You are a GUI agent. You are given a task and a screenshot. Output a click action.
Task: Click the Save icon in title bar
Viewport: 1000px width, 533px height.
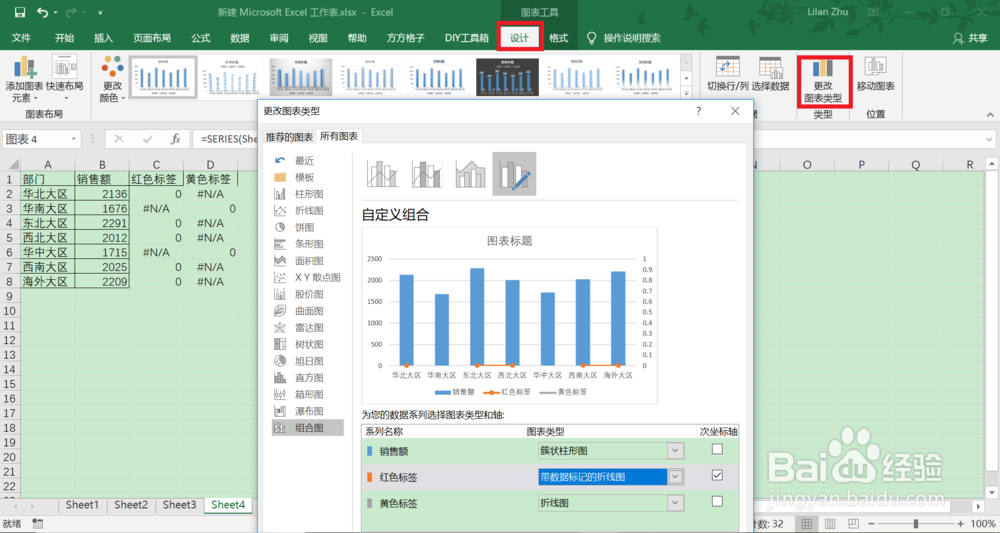20,12
